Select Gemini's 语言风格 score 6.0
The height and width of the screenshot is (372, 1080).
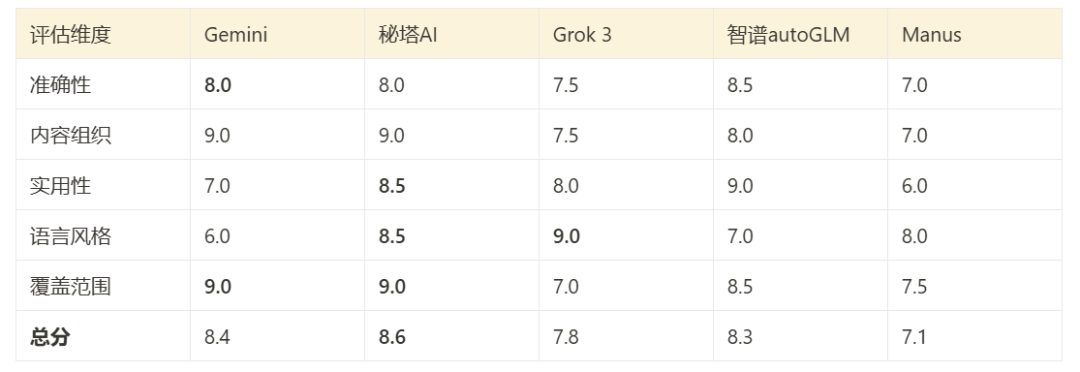click(x=217, y=236)
